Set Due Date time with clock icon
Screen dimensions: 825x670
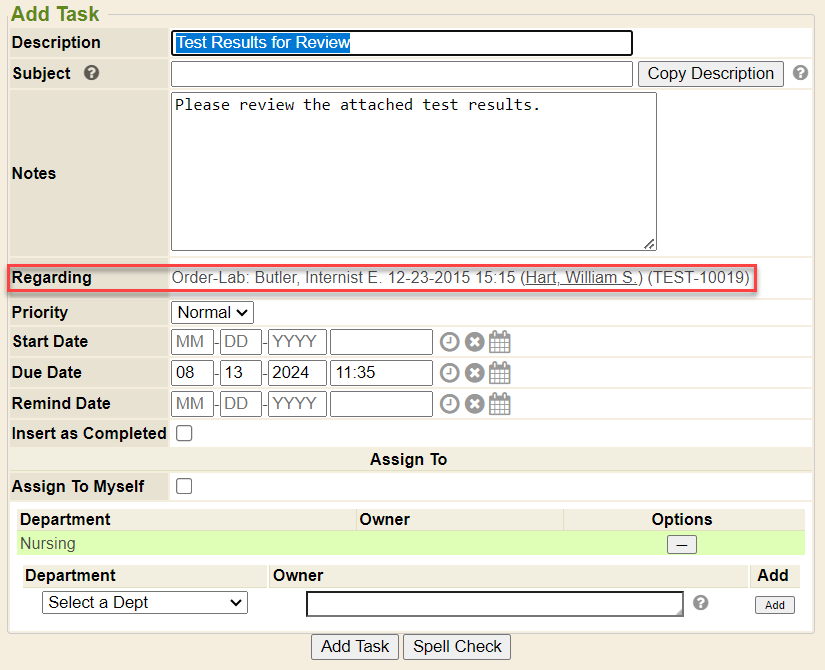point(450,373)
